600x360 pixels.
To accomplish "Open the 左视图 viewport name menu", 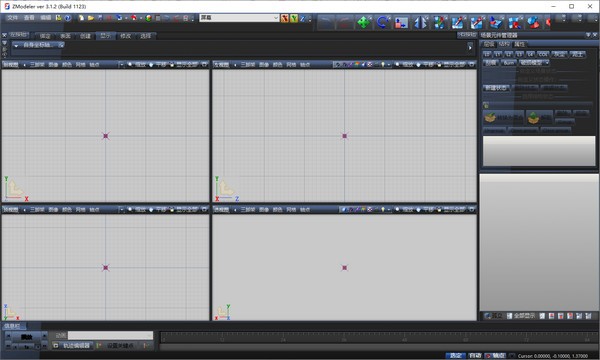I will pos(221,65).
